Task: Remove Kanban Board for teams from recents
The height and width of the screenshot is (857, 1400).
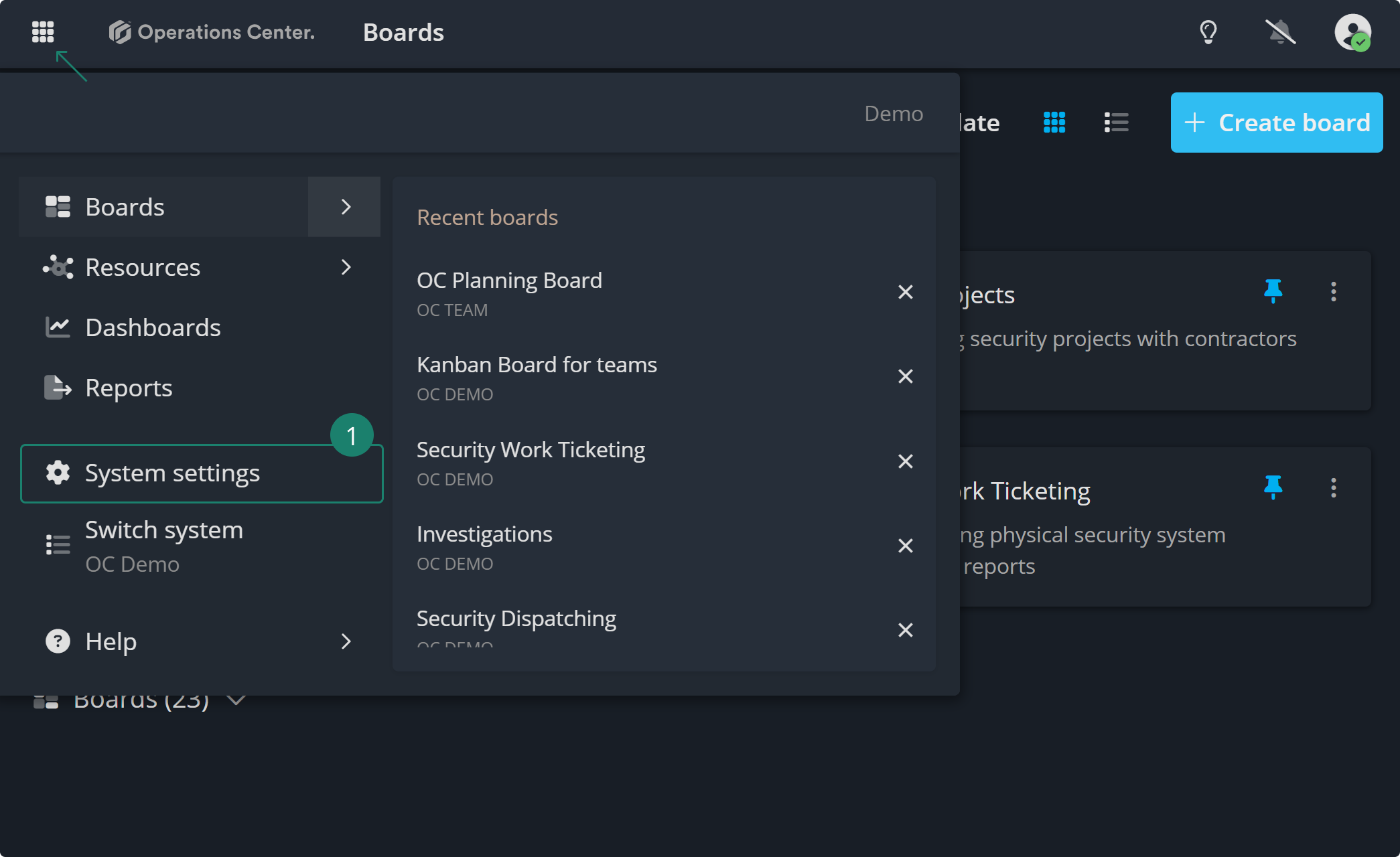Action: coord(905,376)
